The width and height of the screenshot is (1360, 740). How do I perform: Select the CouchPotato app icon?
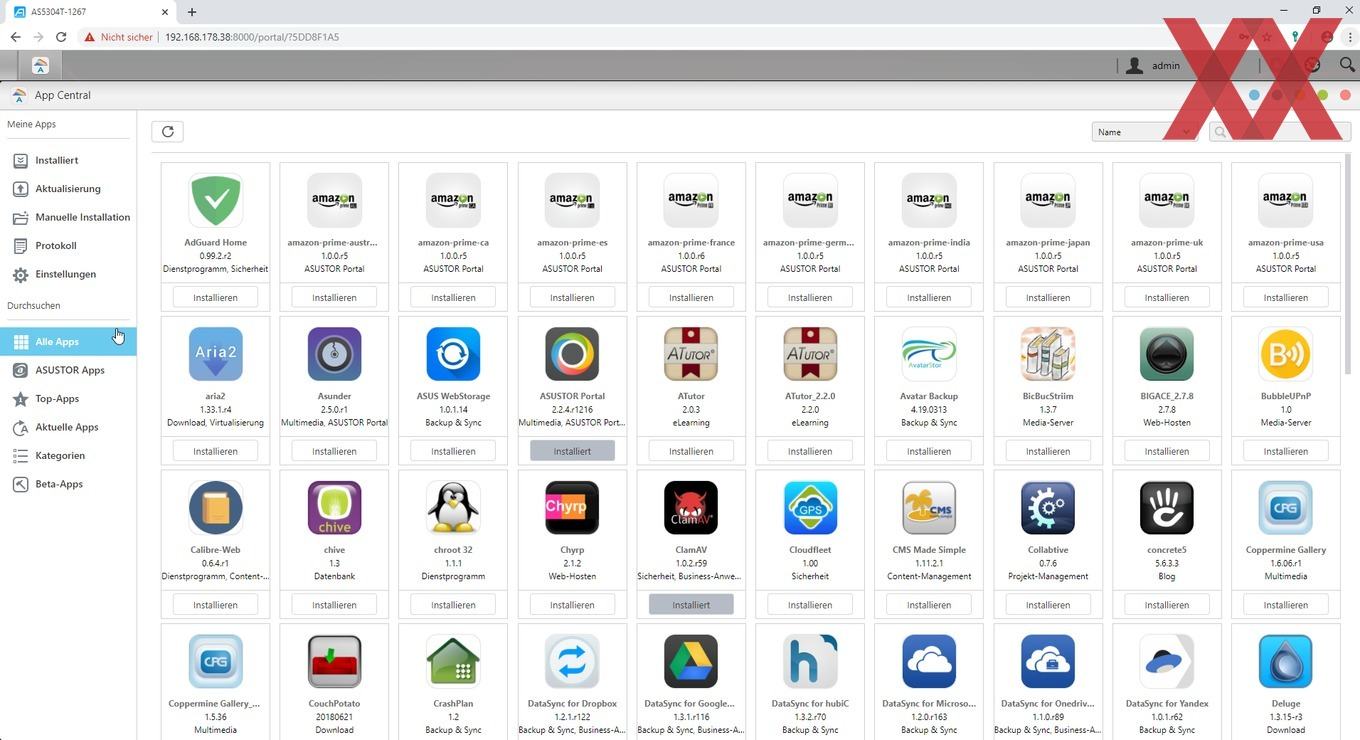tap(334, 662)
